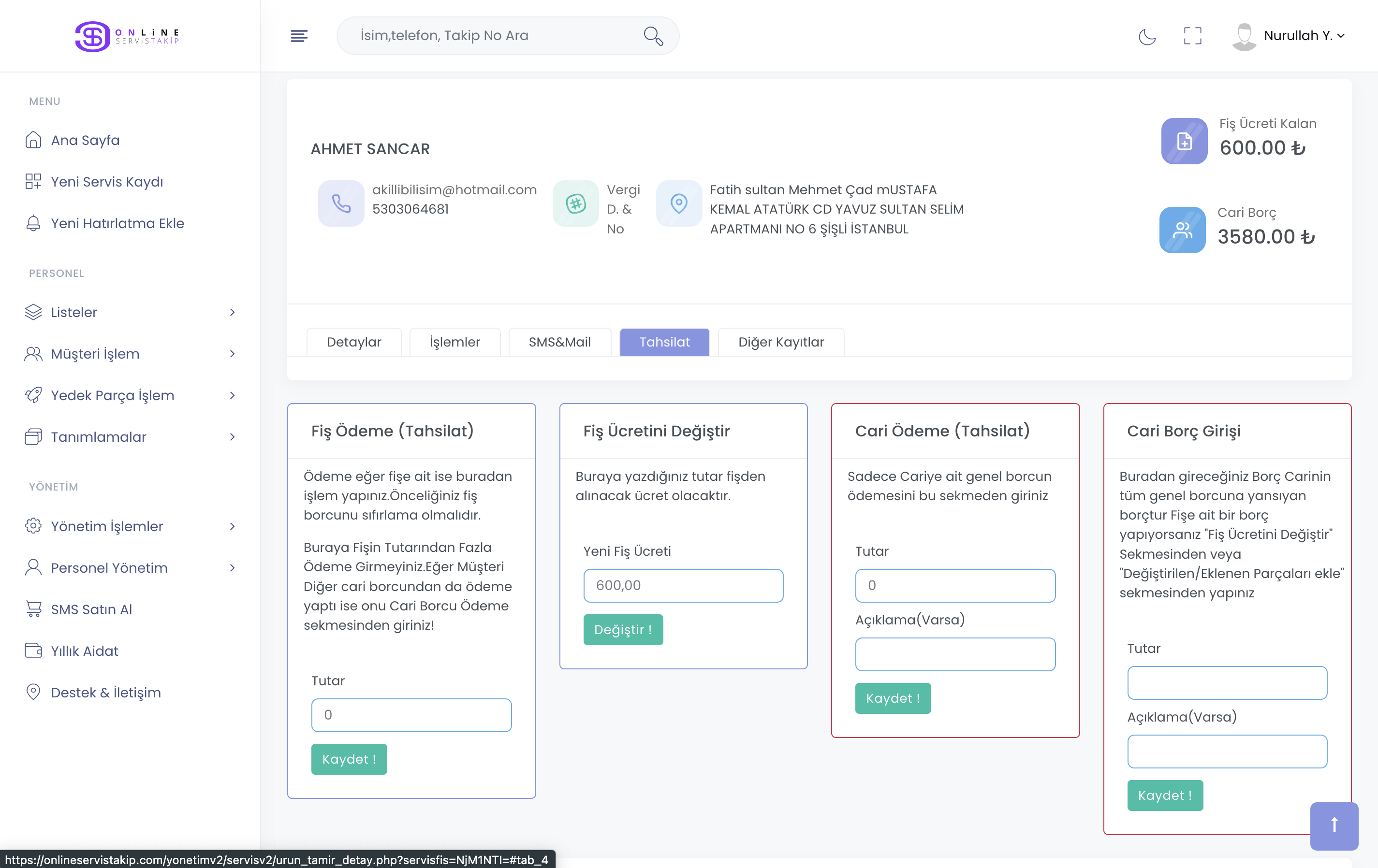1378x868 pixels.
Task: Focus the Yeni Fiş Ücreti input field
Action: pos(683,585)
